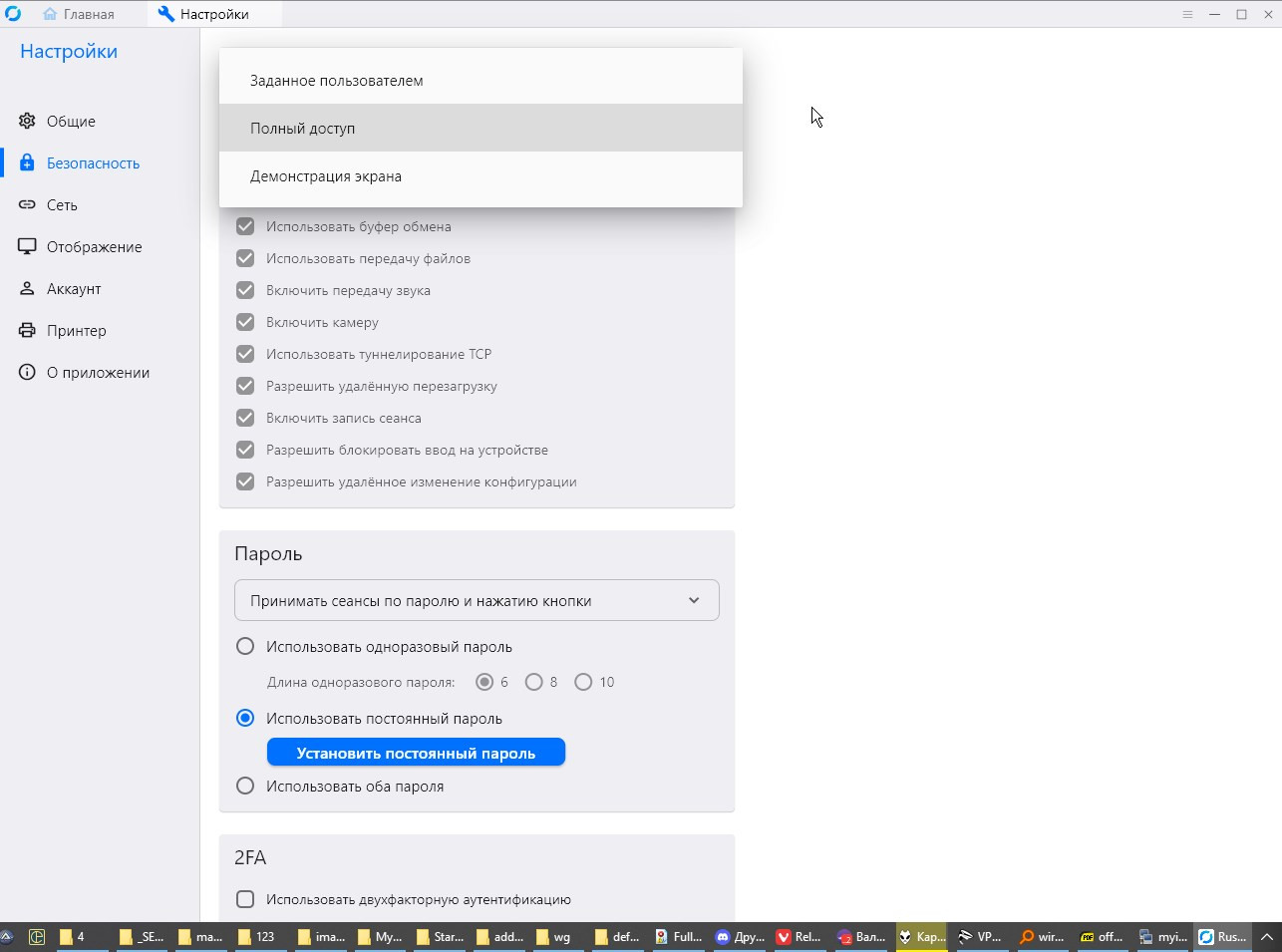1282x952 pixels.
Task: Toggle Разрешить блокировать ввод на устройстве
Action: click(245, 450)
